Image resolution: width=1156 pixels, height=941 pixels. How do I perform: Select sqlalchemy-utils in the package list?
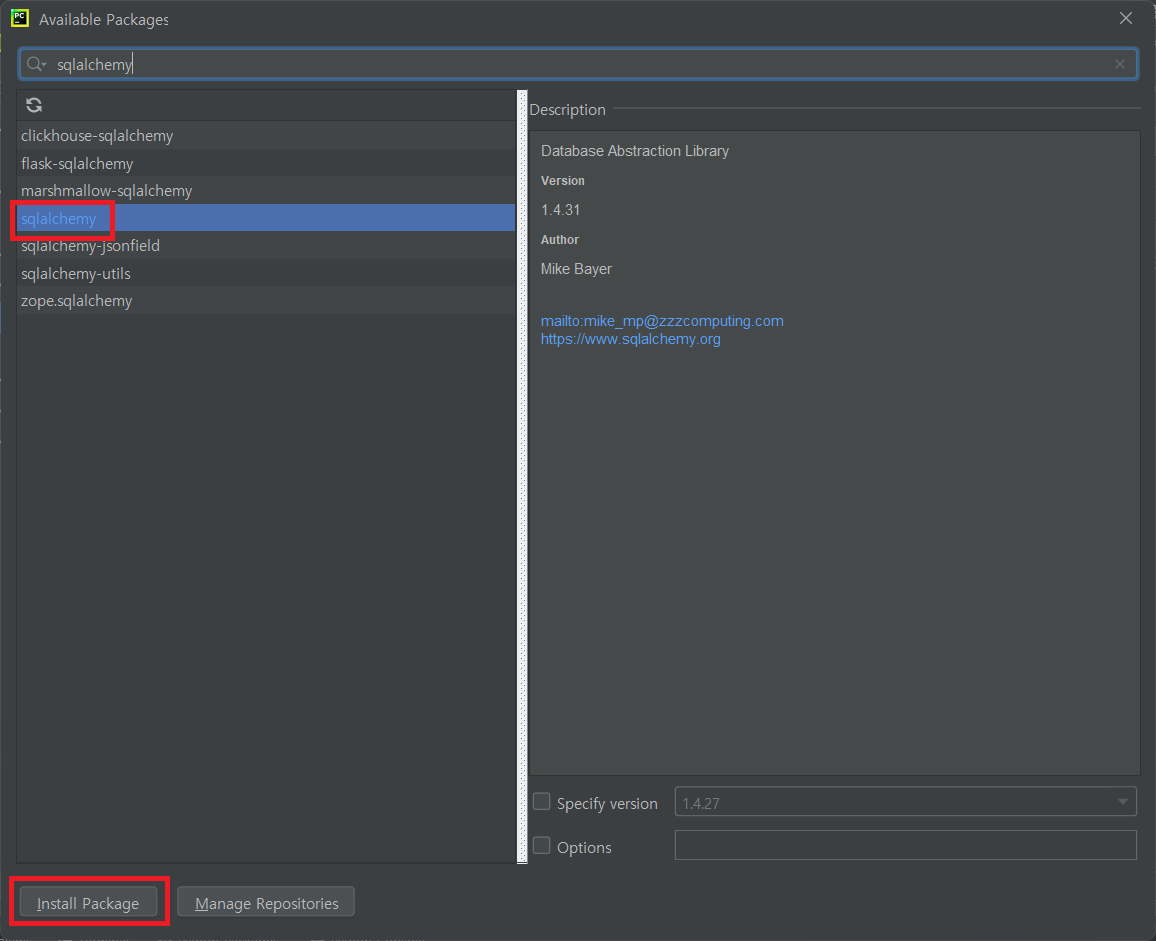coord(266,273)
